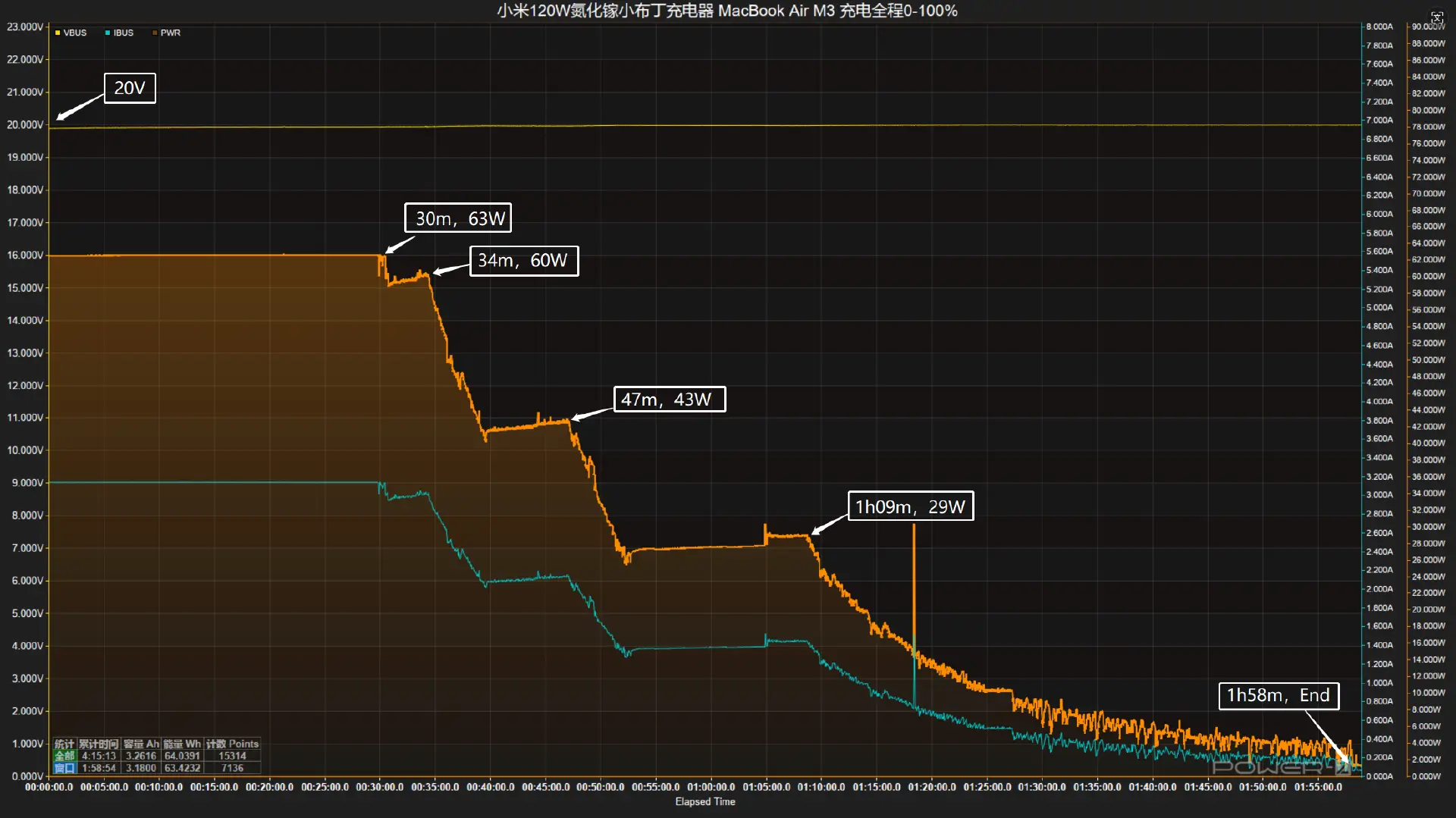The image size is (1456, 818).
Task: Click the 16.000V voltage axis tick
Action: 25,255
